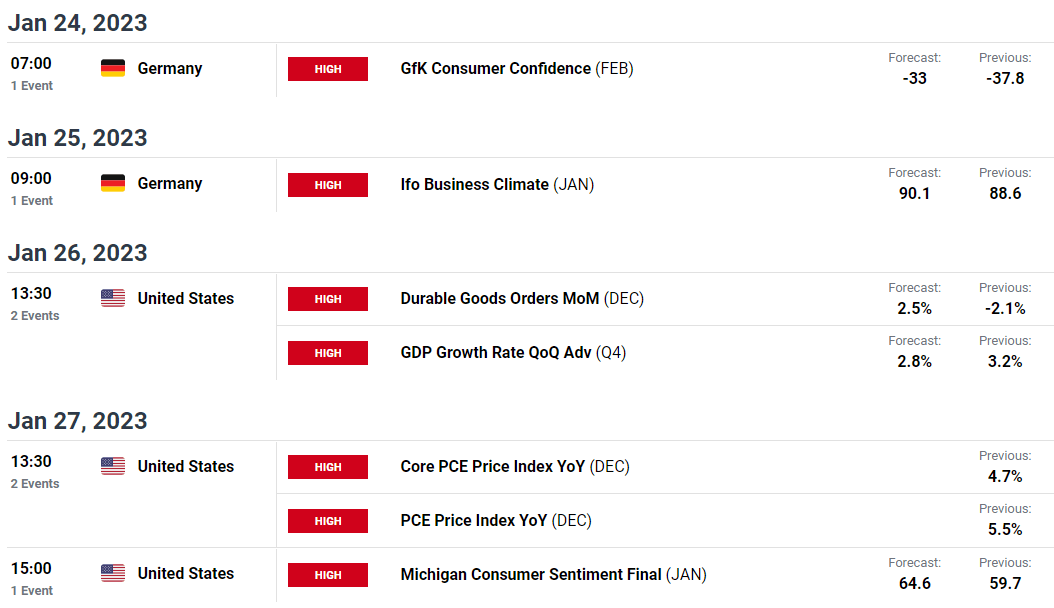Image resolution: width=1054 pixels, height=608 pixels.
Task: Click the 09:00 time in the Jan 25 row
Action: point(31,179)
